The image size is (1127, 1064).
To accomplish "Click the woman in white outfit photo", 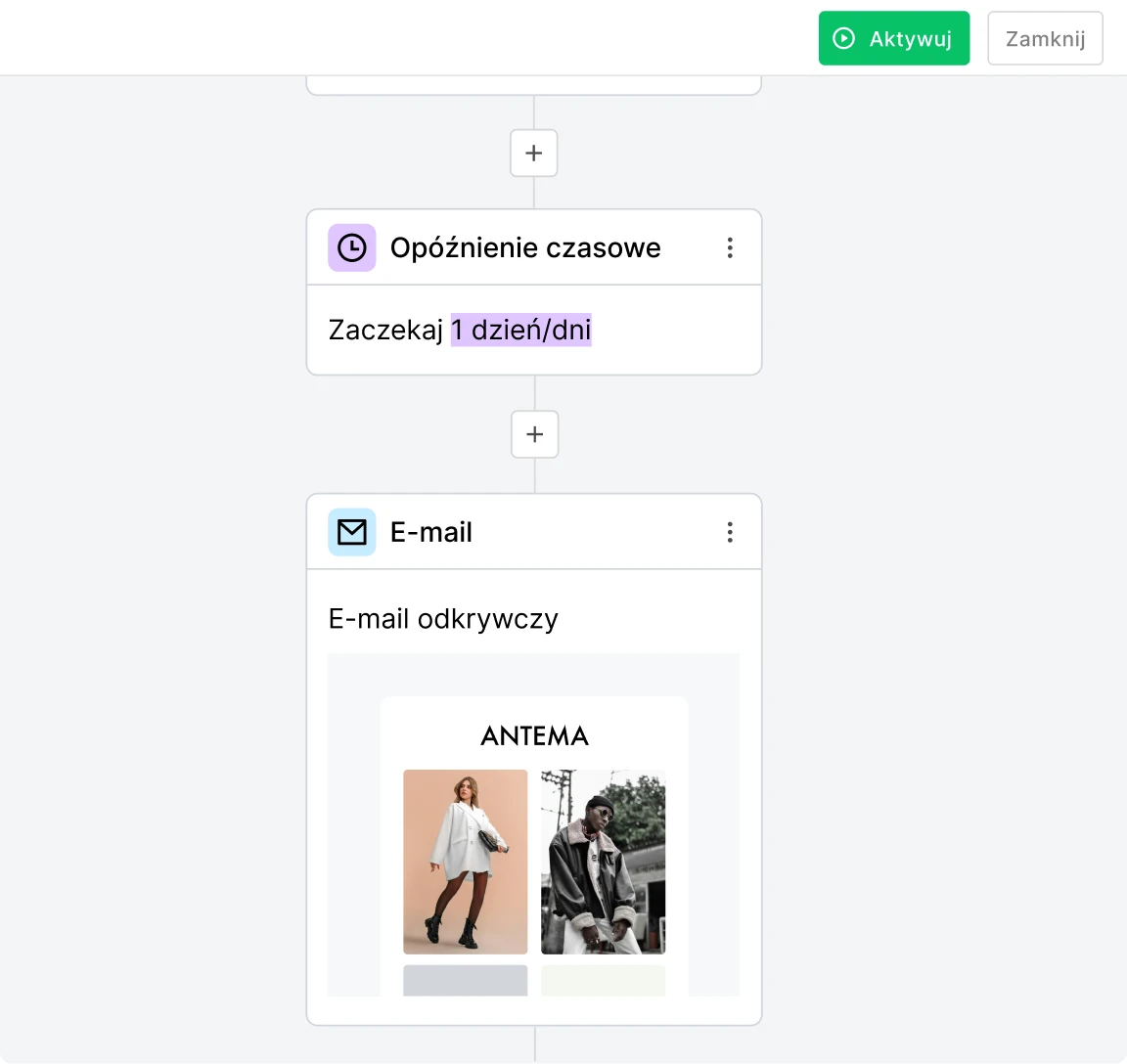I will coord(465,862).
